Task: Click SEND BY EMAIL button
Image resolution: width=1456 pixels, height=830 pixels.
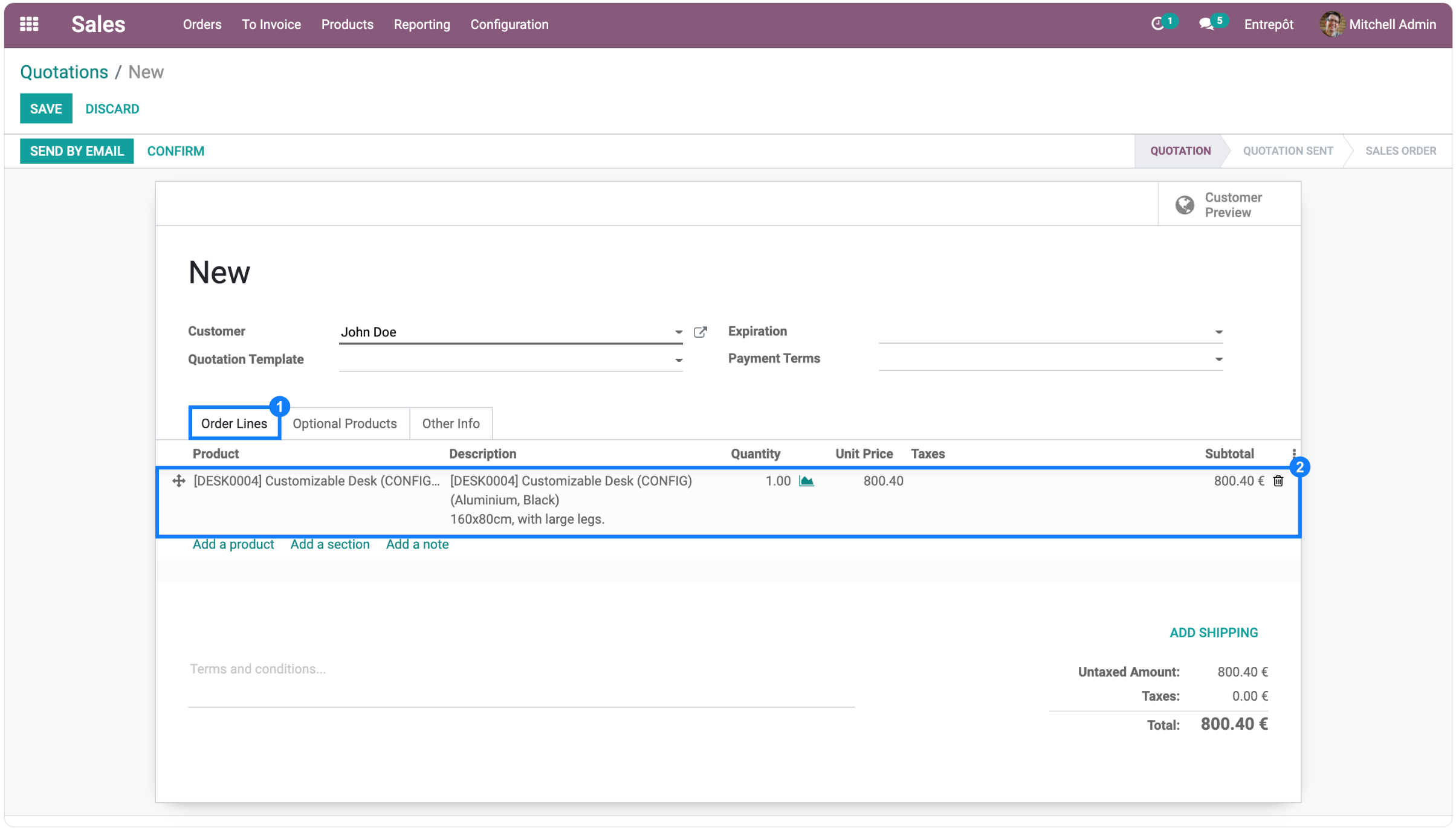Action: [77, 151]
